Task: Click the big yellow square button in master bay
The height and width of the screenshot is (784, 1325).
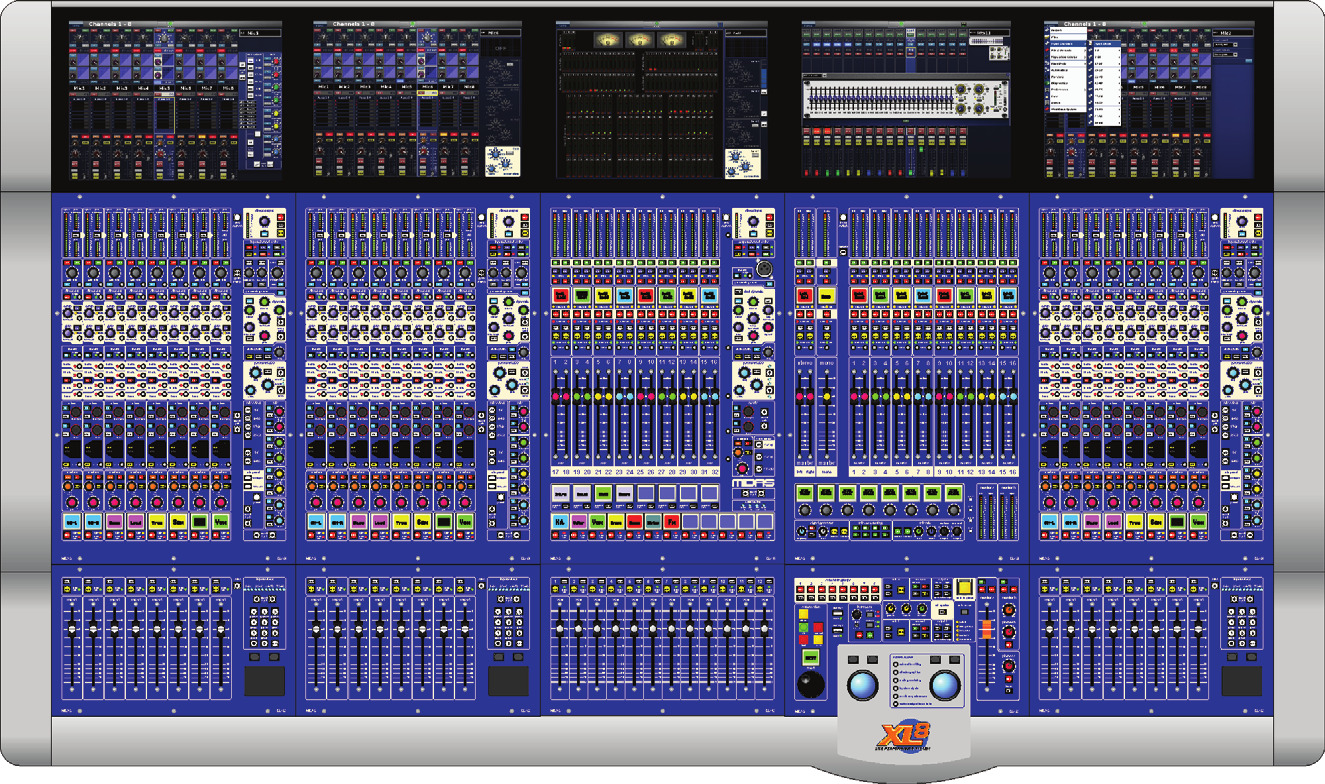Action: 965,589
